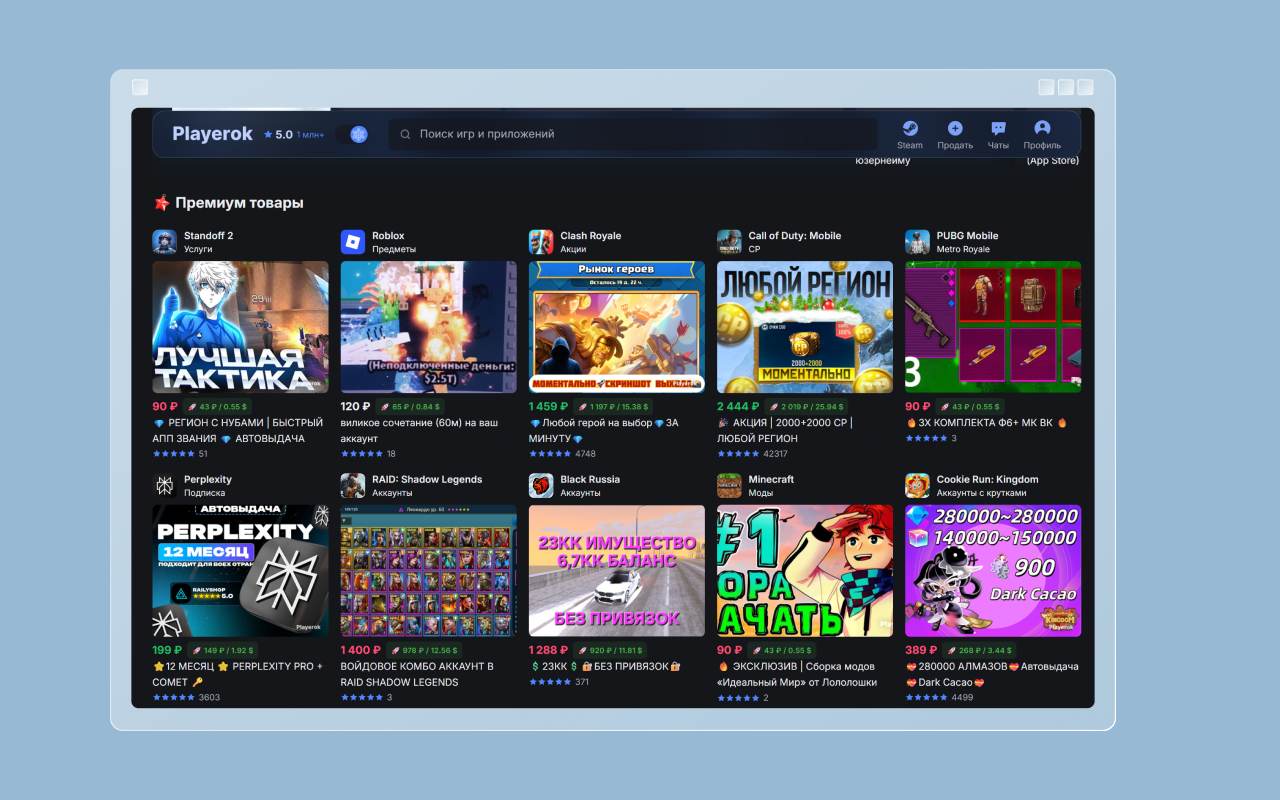Screen dimensions: 1280x800
Task: Open the Профиль user icon
Action: click(x=1042, y=128)
